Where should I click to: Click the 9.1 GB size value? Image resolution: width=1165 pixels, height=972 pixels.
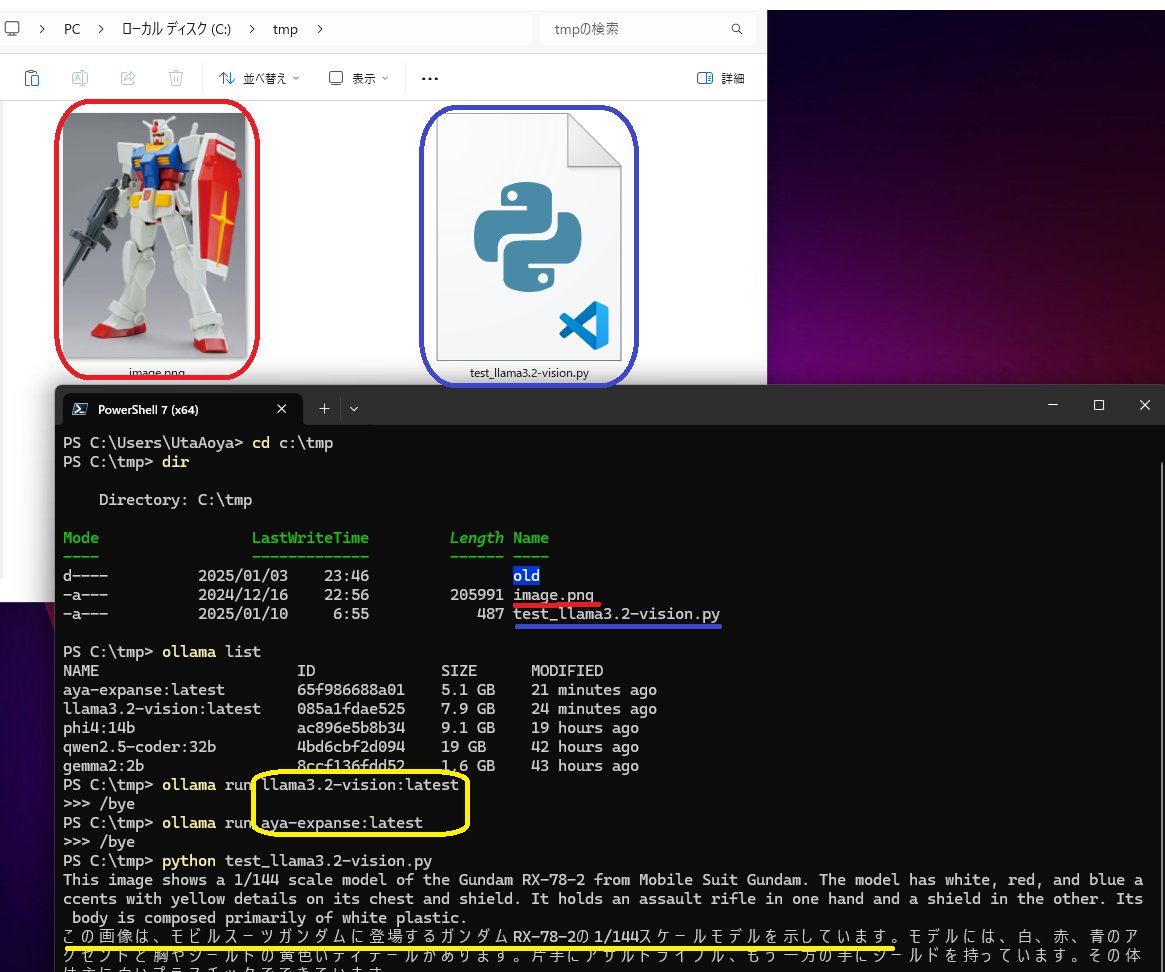468,728
